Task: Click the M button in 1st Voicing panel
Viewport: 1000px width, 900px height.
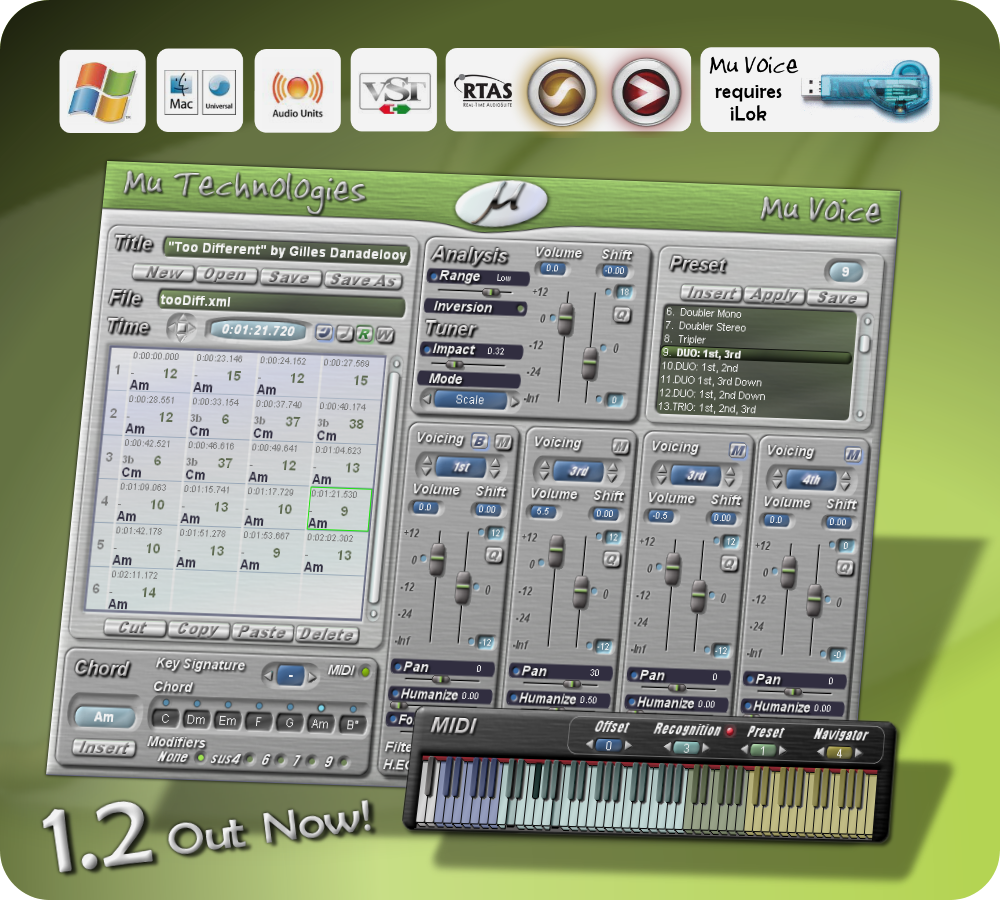Action: point(503,442)
